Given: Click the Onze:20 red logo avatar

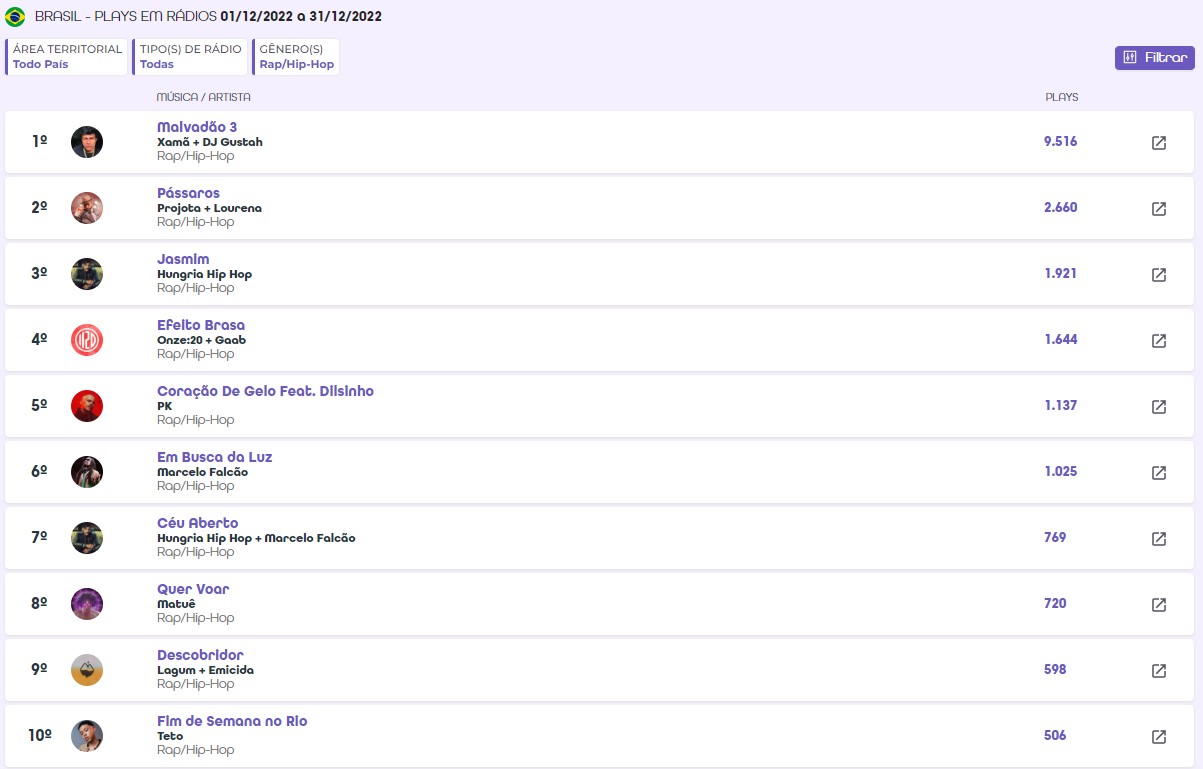Looking at the screenshot, I should click(x=87, y=340).
